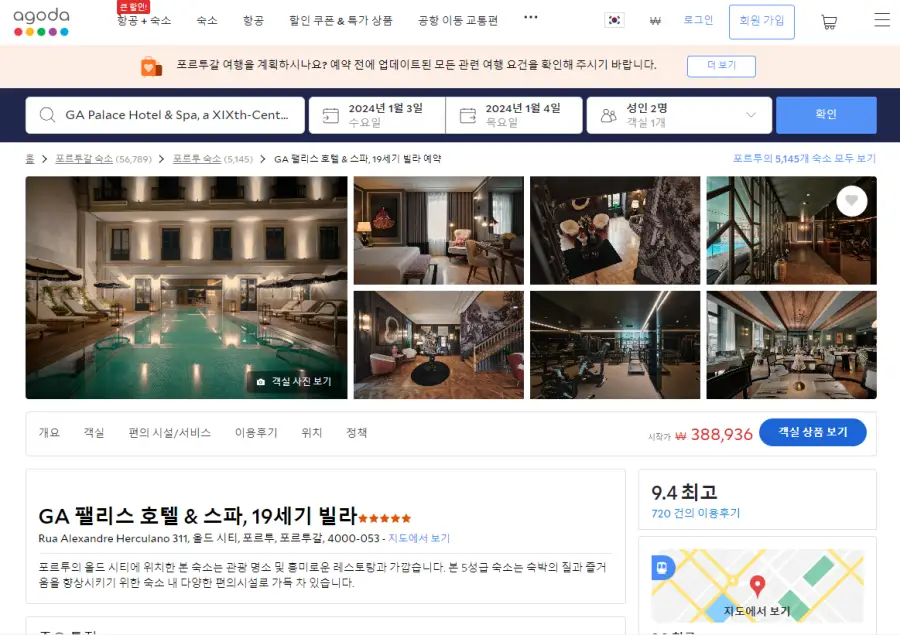Click the ₩ 388,936 price text

point(713,435)
